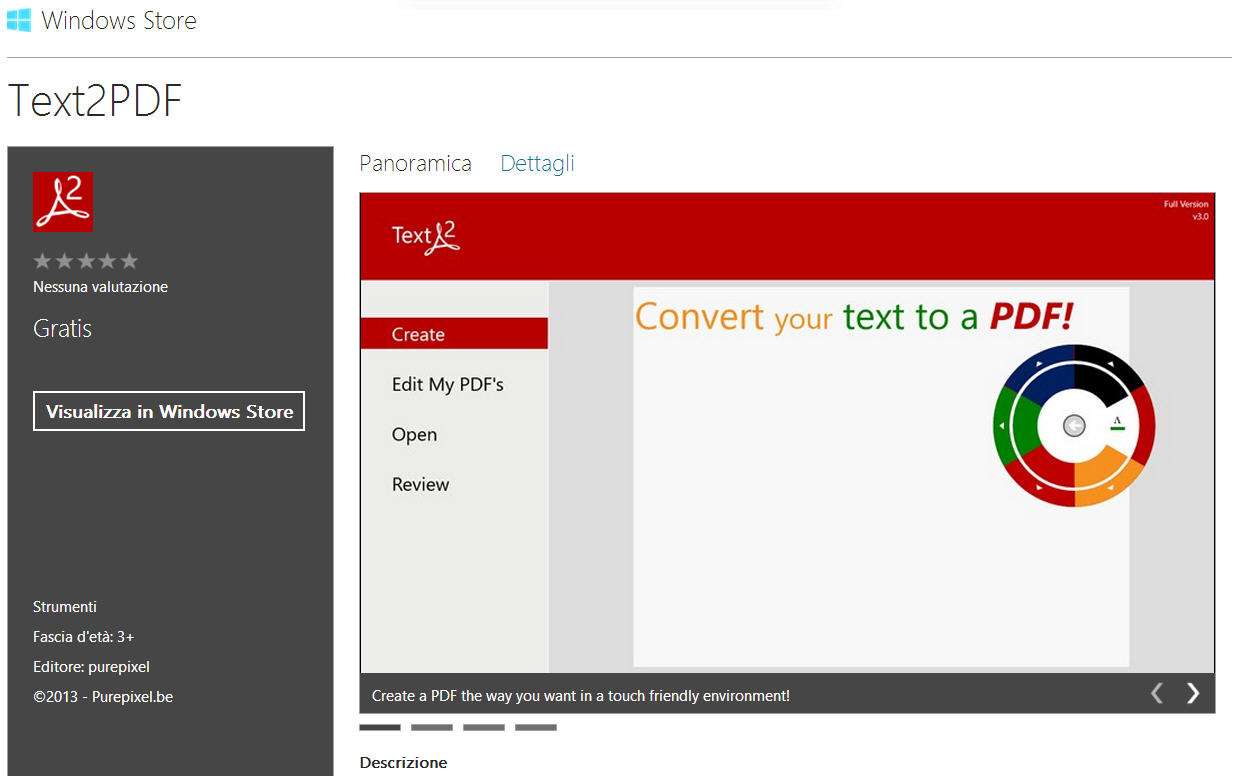Select the orange segment of color wheel

[1111, 481]
